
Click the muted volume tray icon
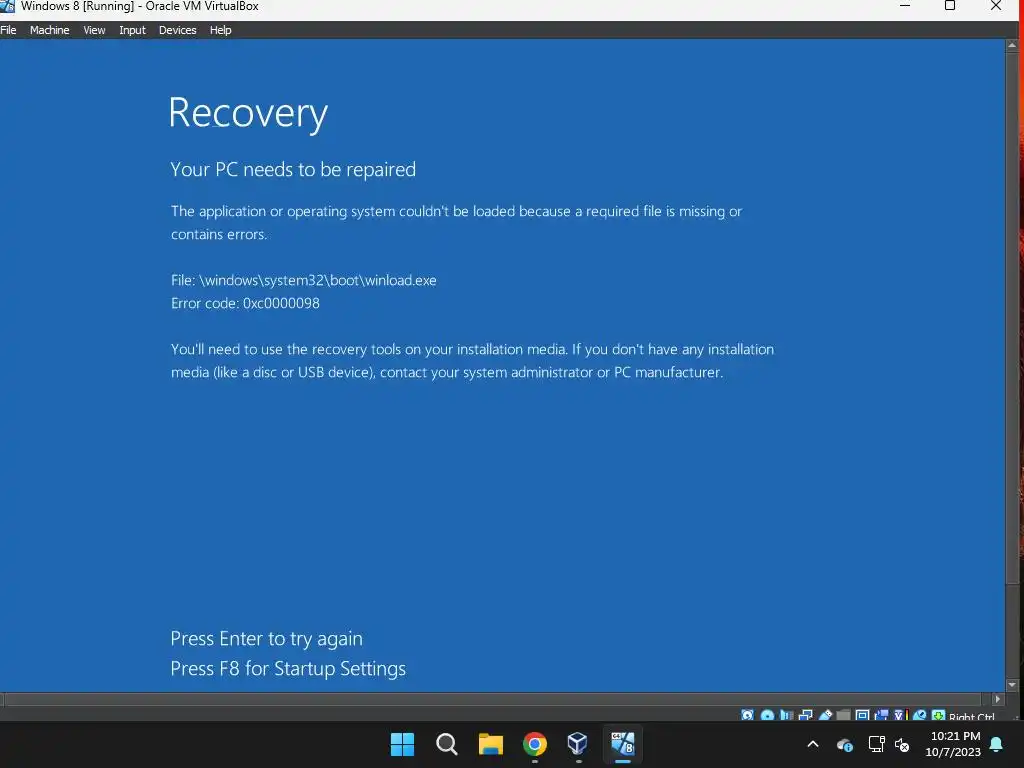pyautogui.click(x=902, y=744)
